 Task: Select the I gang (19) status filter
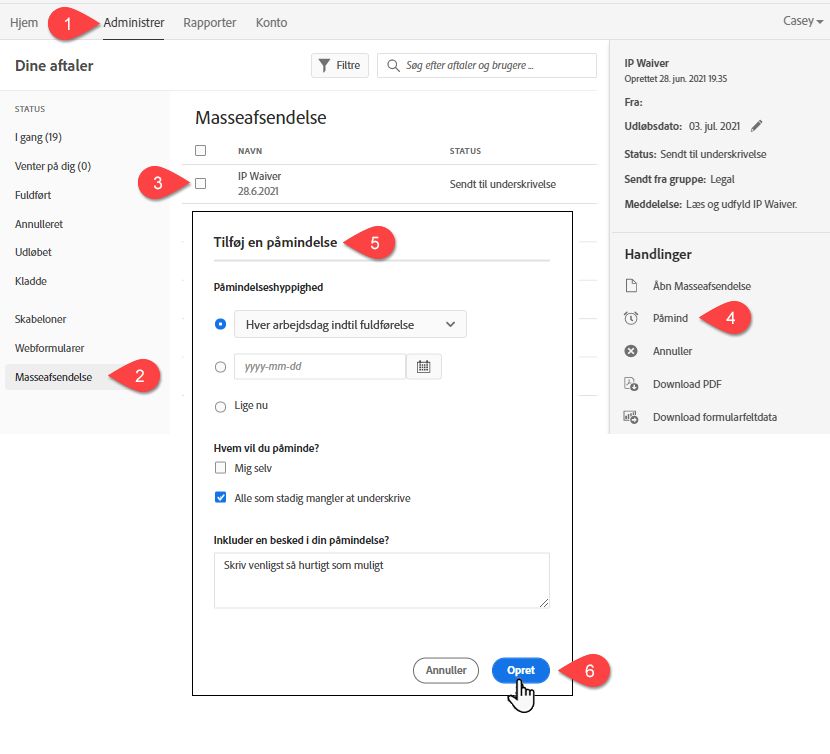point(38,137)
